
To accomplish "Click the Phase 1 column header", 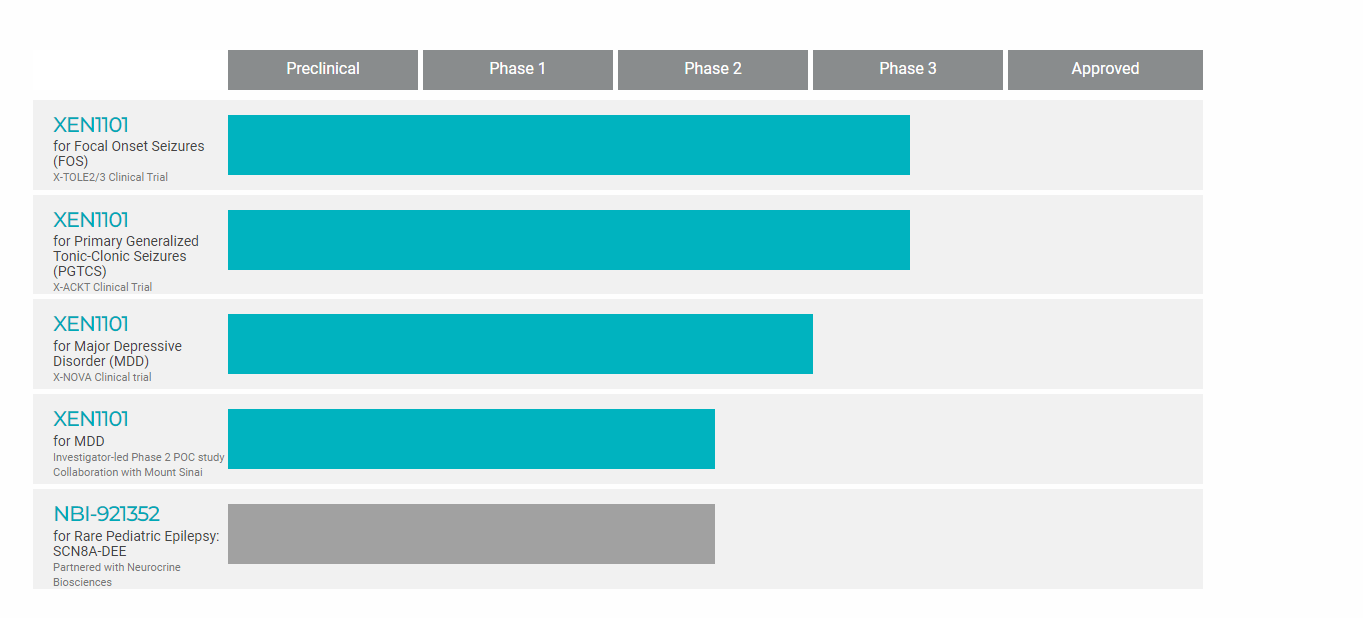I will click(517, 69).
